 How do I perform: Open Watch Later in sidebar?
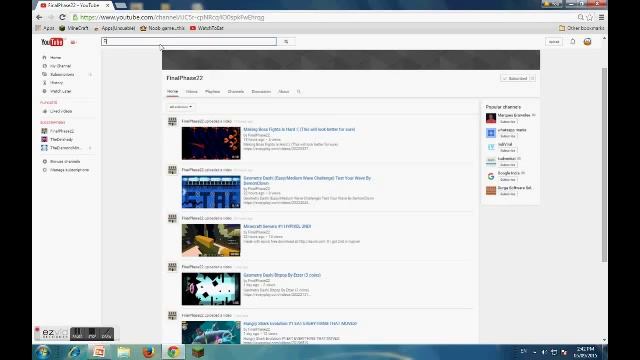tap(60, 91)
